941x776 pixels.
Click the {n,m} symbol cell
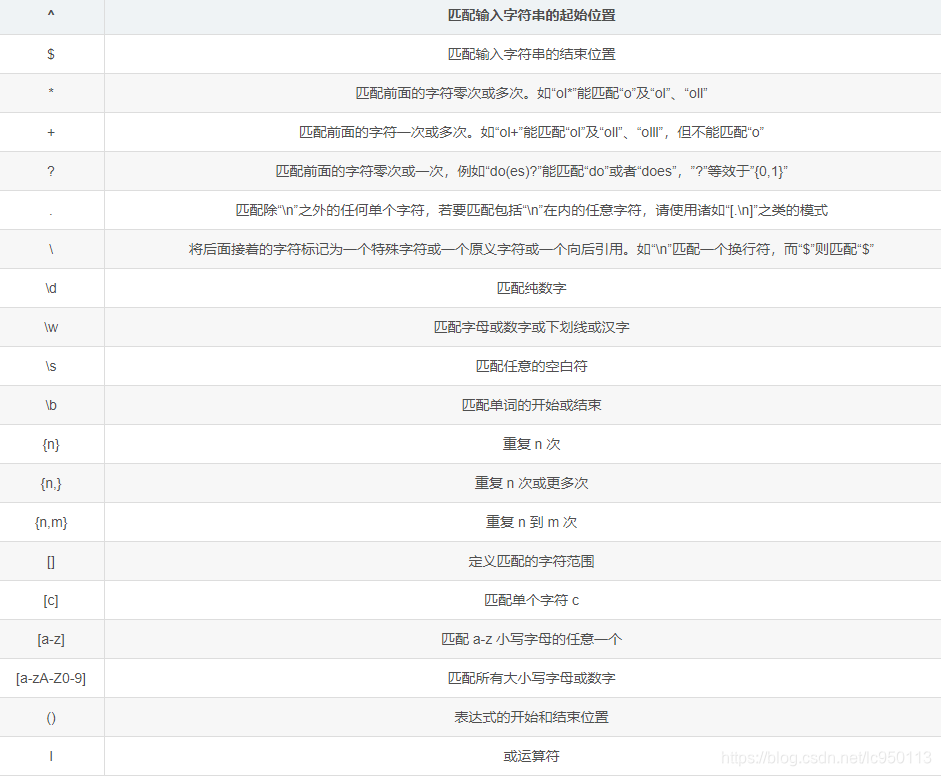(51, 522)
